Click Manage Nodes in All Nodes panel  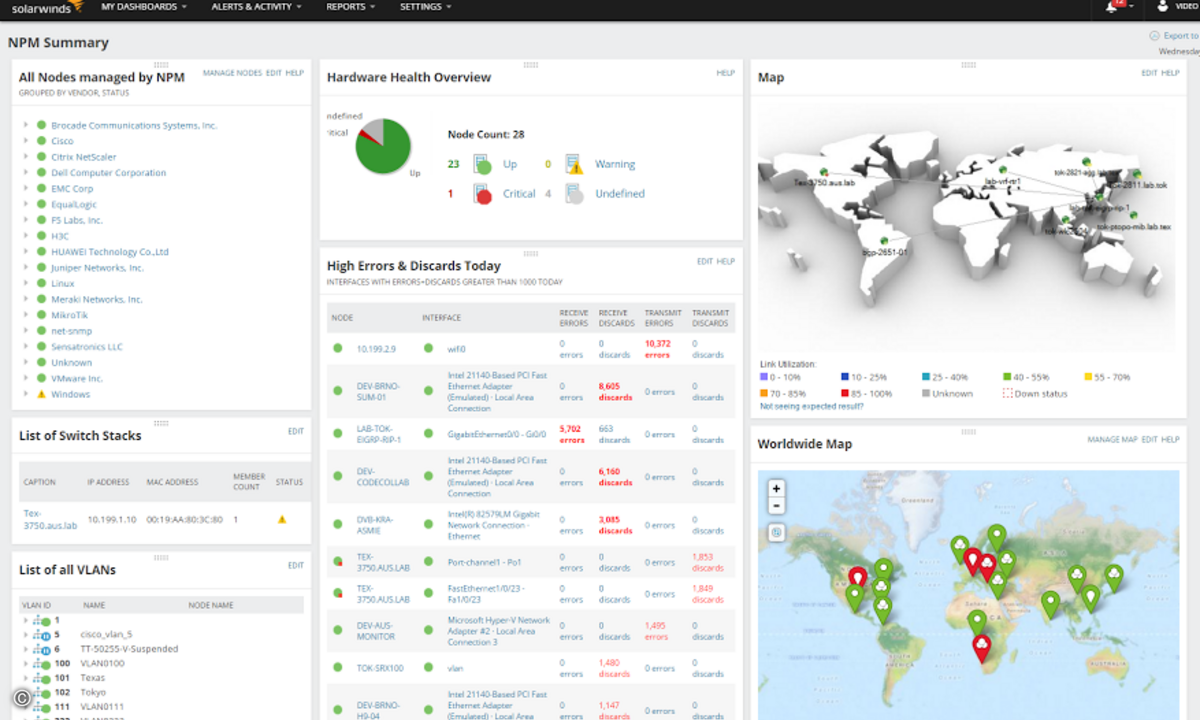point(232,73)
